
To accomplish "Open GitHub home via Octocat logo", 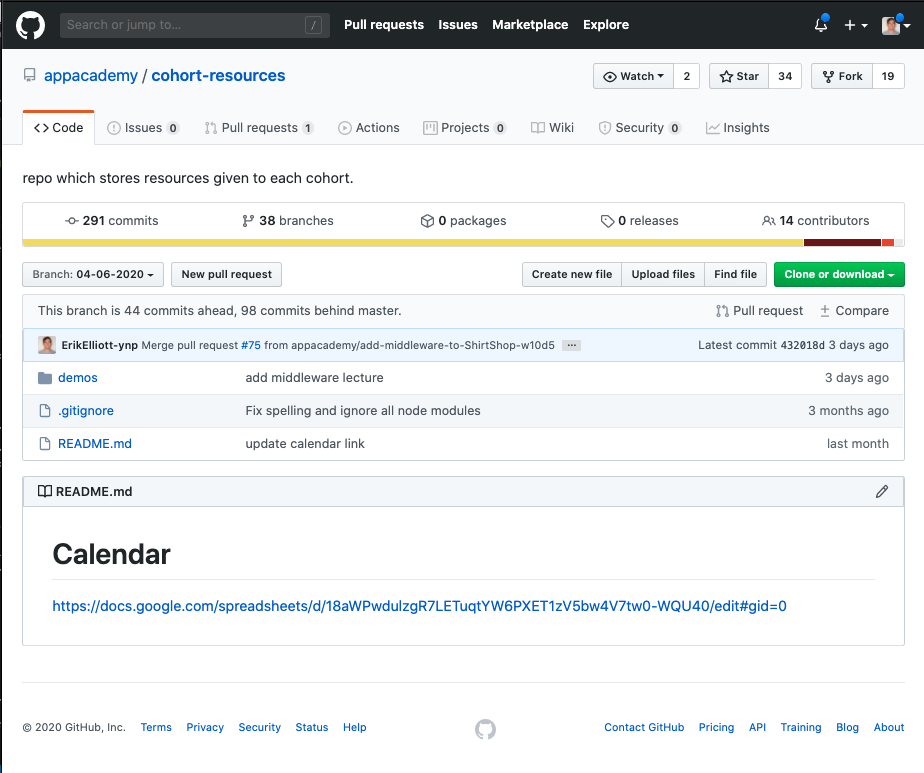I will pyautogui.click(x=30, y=25).
